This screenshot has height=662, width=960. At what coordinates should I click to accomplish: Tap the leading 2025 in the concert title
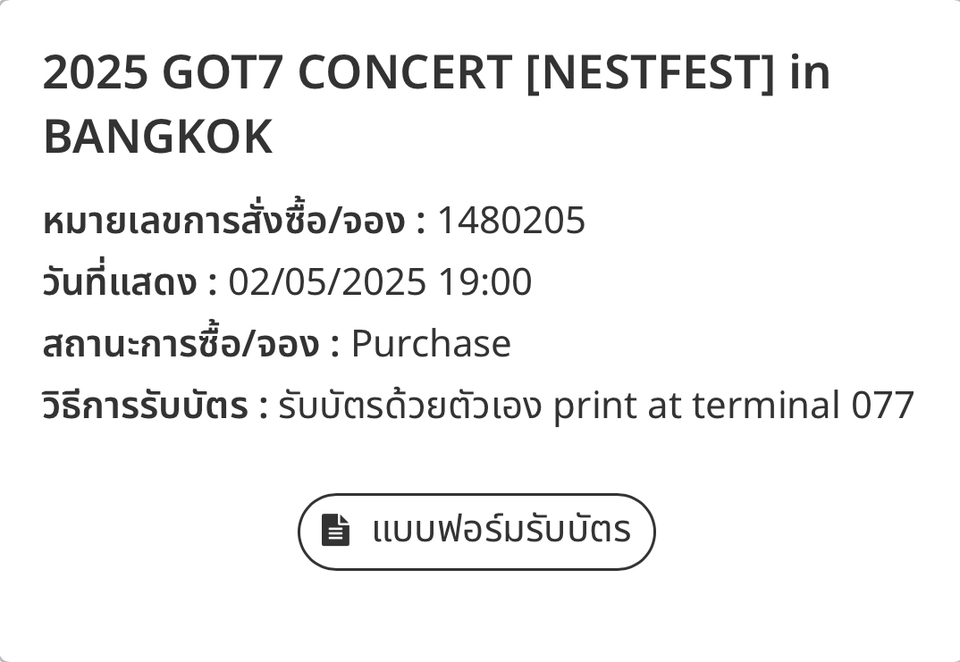94,72
